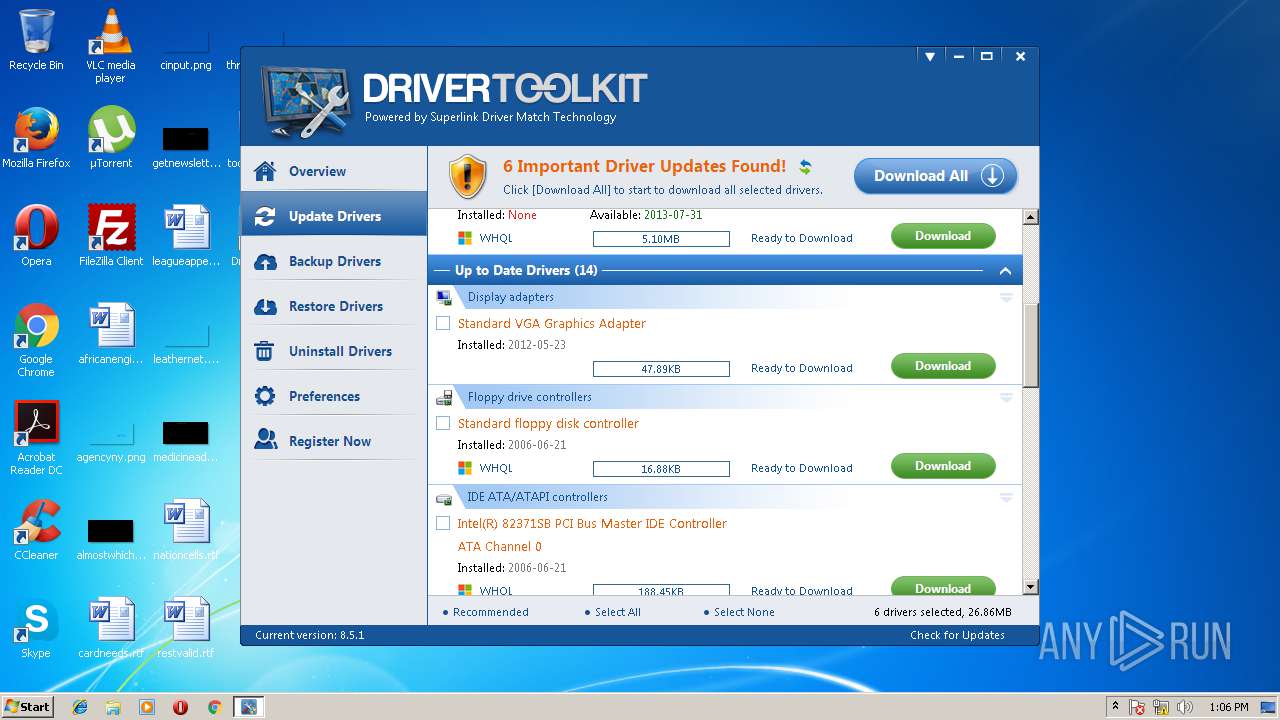The height and width of the screenshot is (720, 1280).
Task: Open Internet Explorer from the taskbar
Action: point(80,707)
